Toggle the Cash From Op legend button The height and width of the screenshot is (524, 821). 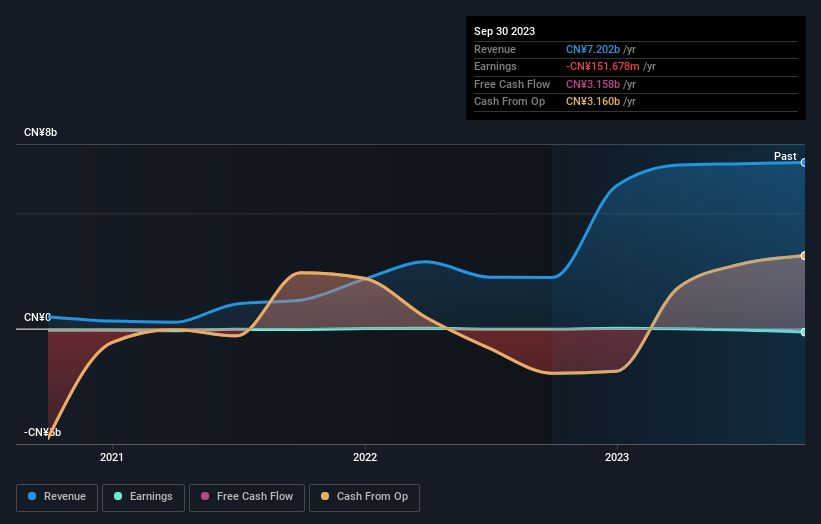tap(364, 497)
